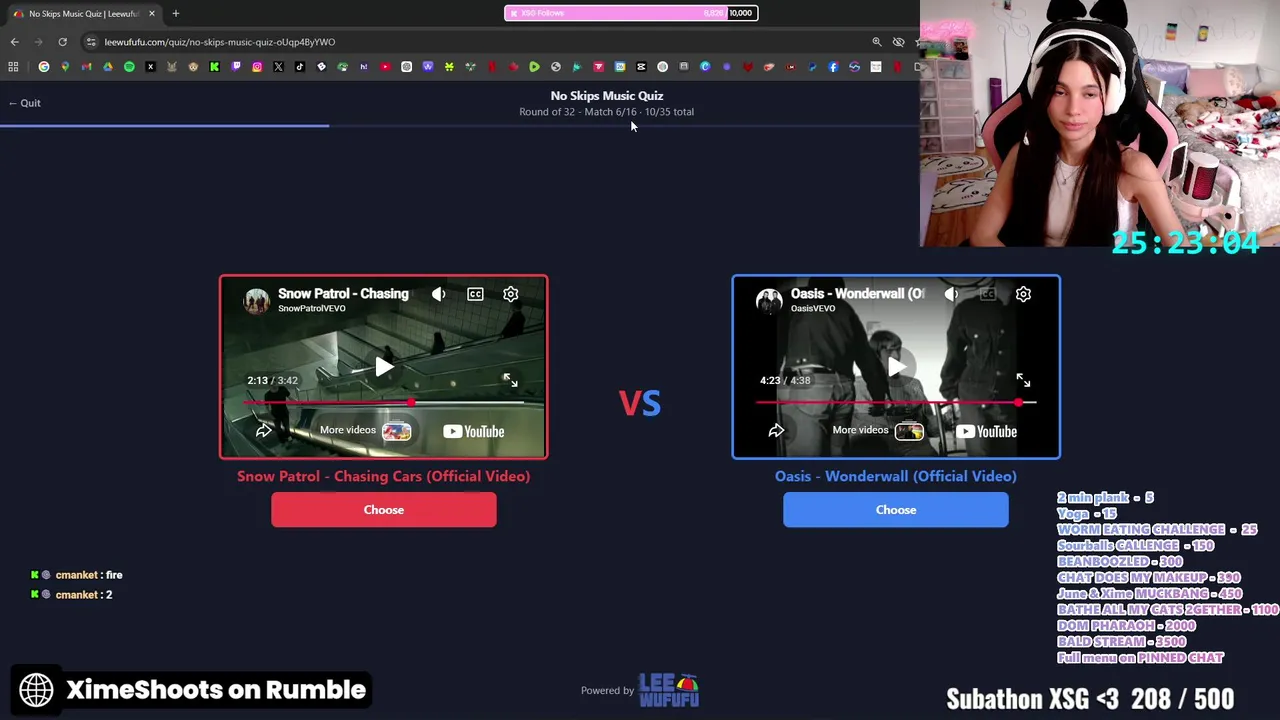Open the ChatGPT bookmark

click(407, 67)
